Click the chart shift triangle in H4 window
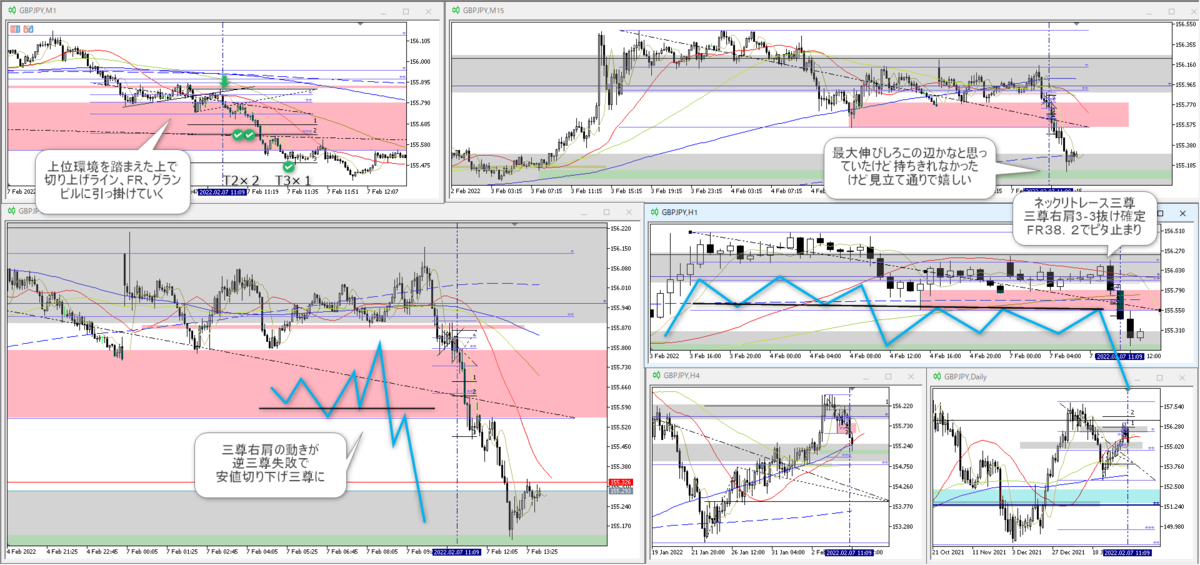The width and height of the screenshot is (1200, 565). 852,389
